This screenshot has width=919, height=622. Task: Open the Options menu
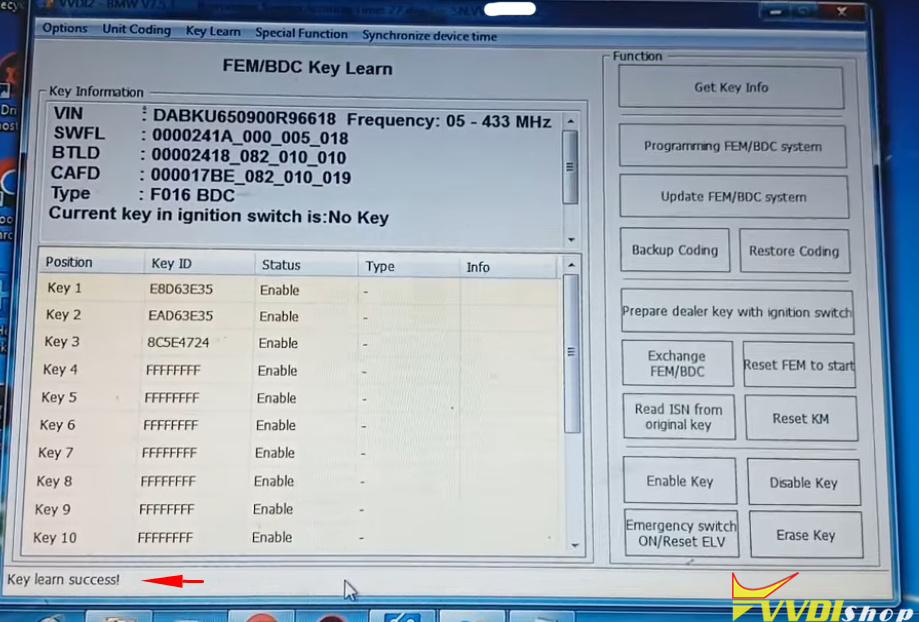click(64, 29)
